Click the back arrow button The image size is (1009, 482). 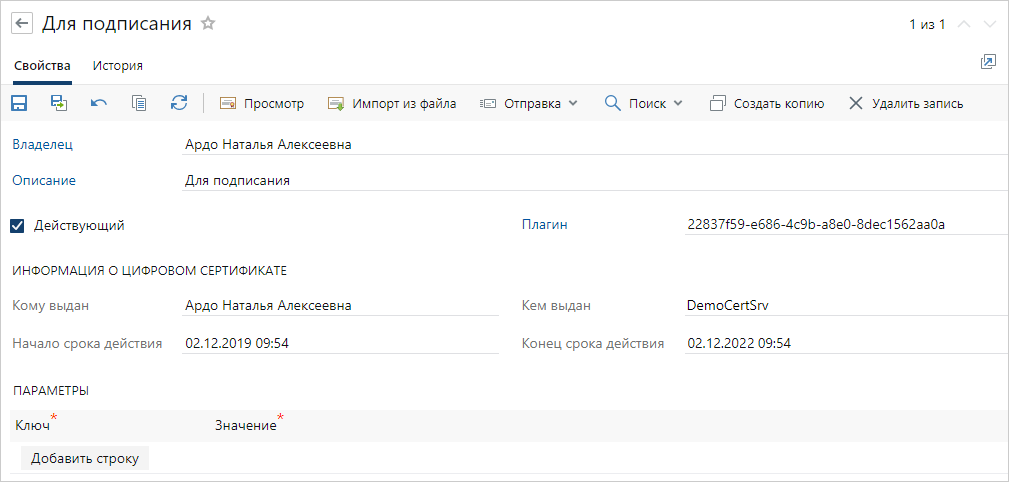[22, 24]
